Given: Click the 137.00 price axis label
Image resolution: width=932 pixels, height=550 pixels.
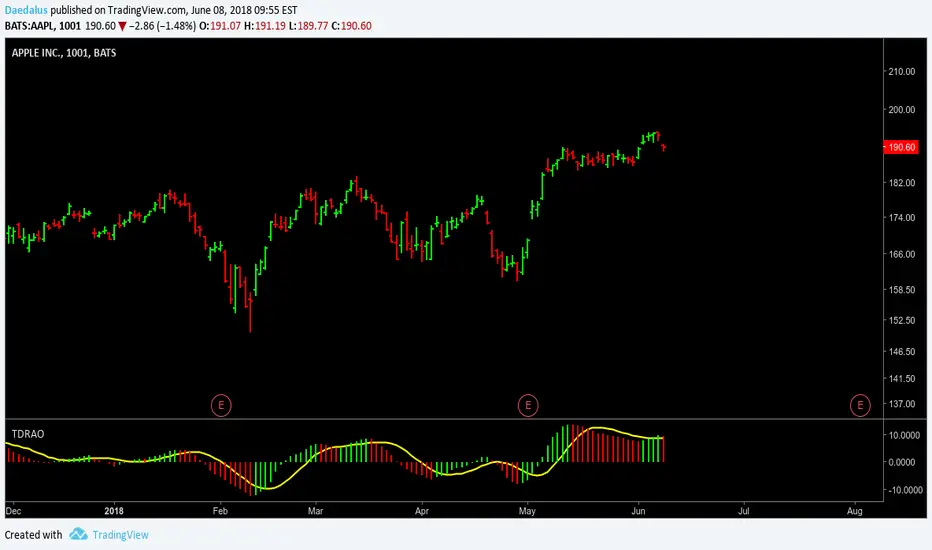Looking at the screenshot, I should click(x=902, y=404).
